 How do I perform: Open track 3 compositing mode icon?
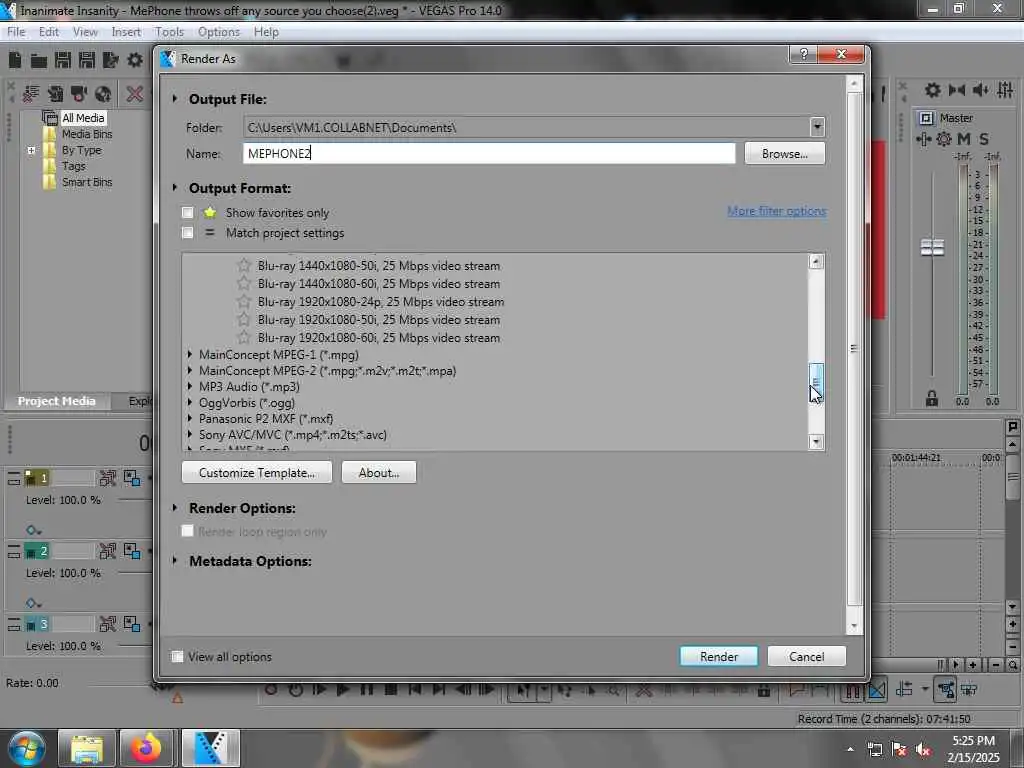pos(132,624)
